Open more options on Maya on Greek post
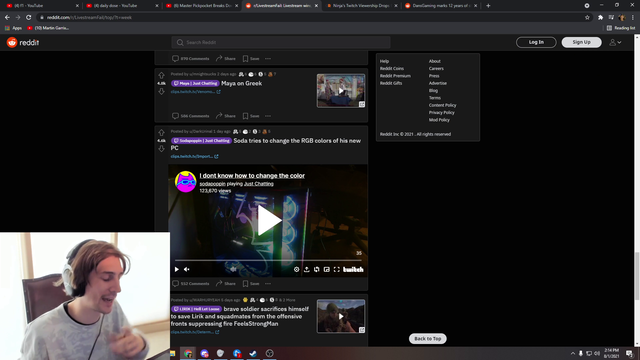Viewport: 640px width, 360px height. point(268,116)
